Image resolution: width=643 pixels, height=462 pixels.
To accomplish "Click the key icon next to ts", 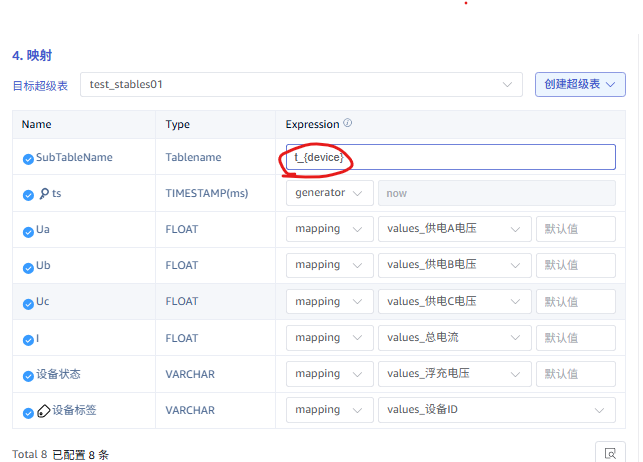I will coord(43,193).
